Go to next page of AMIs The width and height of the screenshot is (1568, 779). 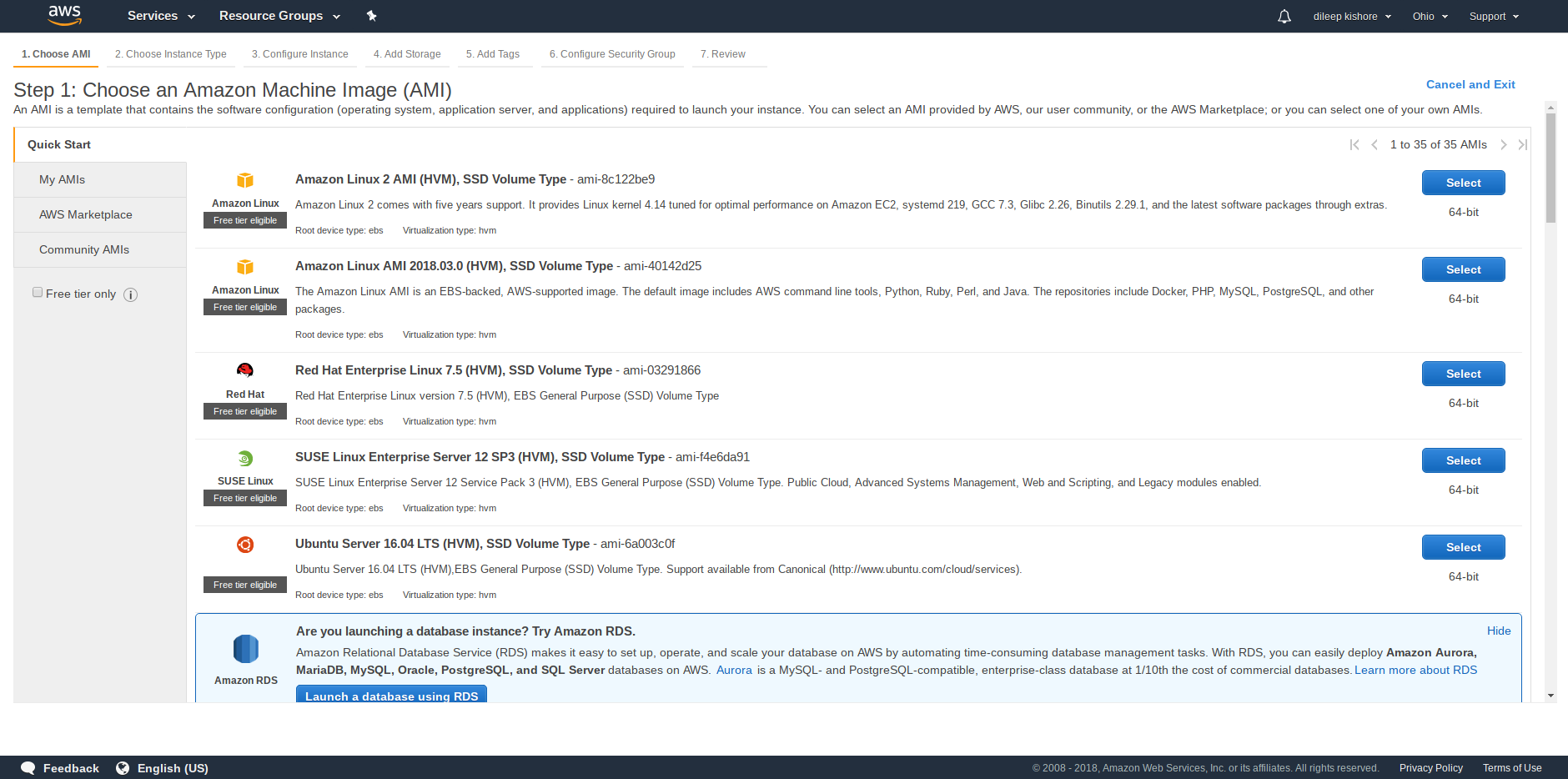pyautogui.click(x=1503, y=144)
